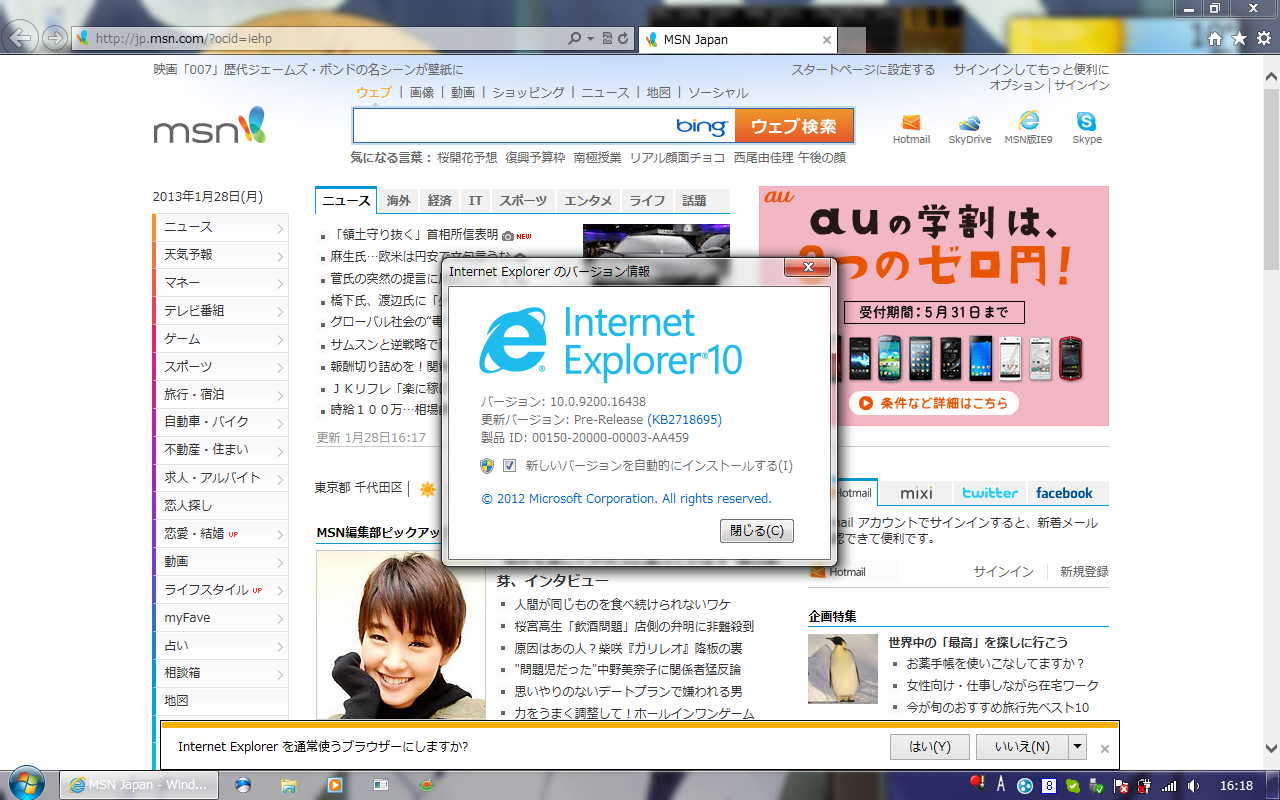
Task: Select the 海外 news tab
Action: [x=398, y=200]
